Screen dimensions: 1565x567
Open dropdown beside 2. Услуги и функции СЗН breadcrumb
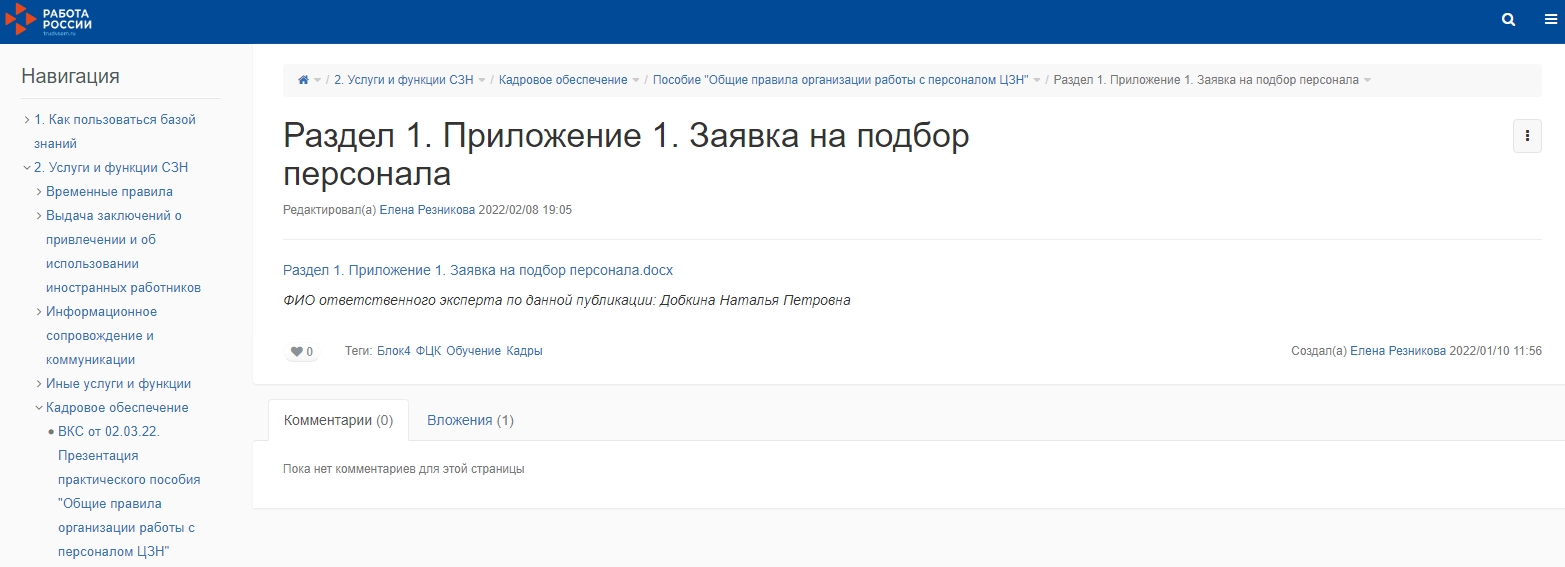click(482, 80)
